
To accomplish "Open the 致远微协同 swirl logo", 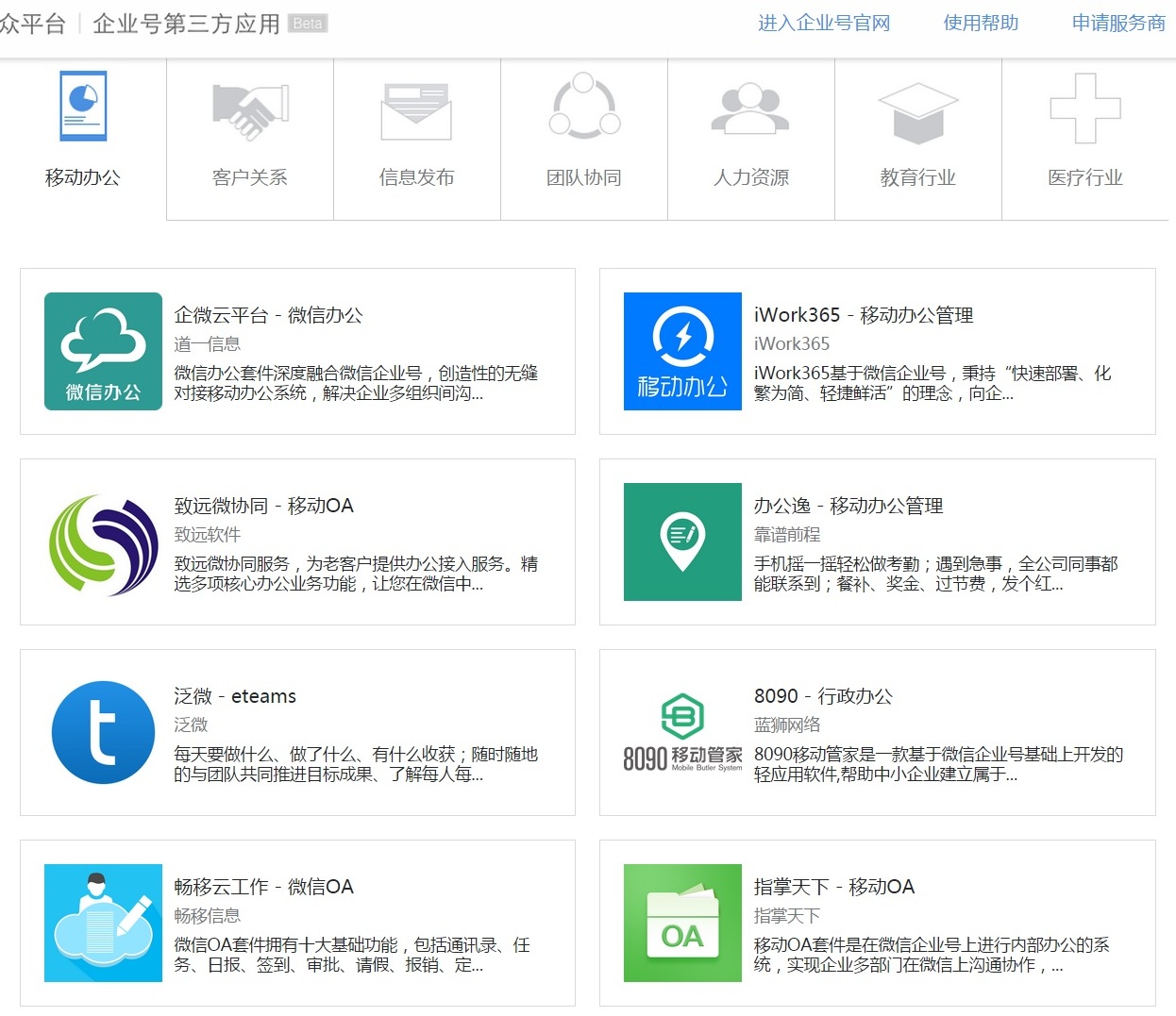I will tap(103, 544).
